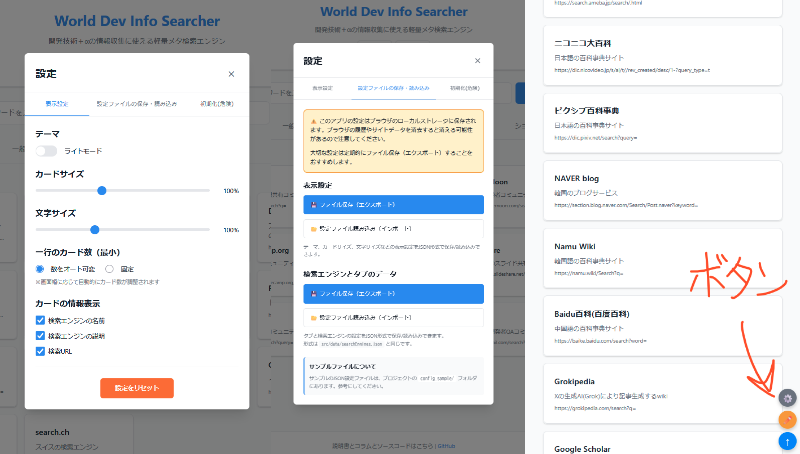Open 初期化(危険) tab in left dialog
This screenshot has width=800, height=454.
[217, 104]
